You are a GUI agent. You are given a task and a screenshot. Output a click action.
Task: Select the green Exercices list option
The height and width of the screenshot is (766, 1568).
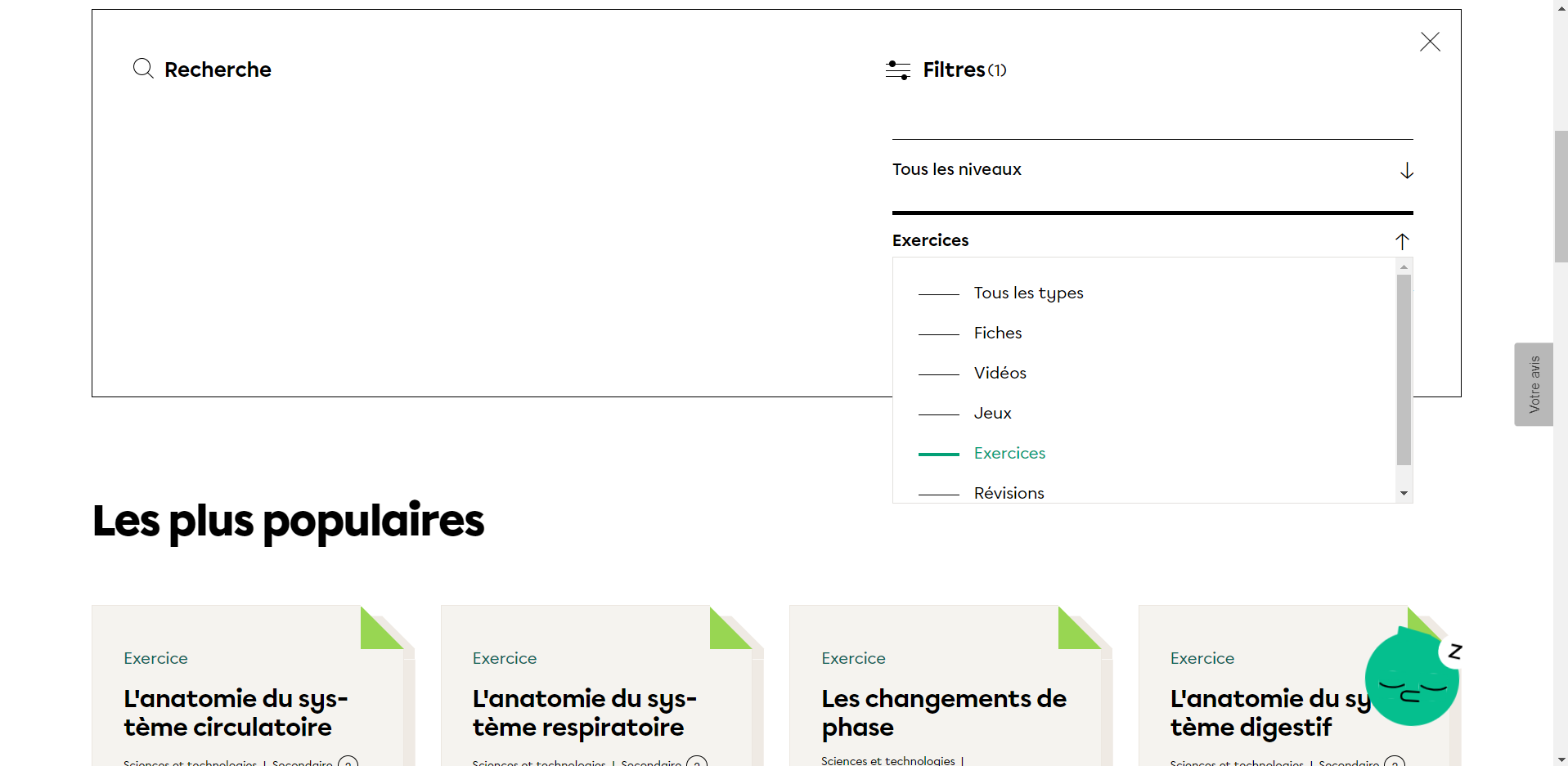[x=1009, y=453]
